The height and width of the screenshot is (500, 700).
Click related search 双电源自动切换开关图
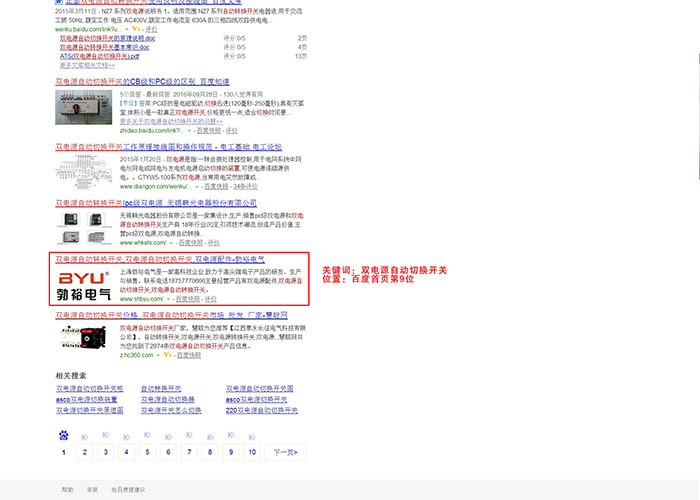259,389
